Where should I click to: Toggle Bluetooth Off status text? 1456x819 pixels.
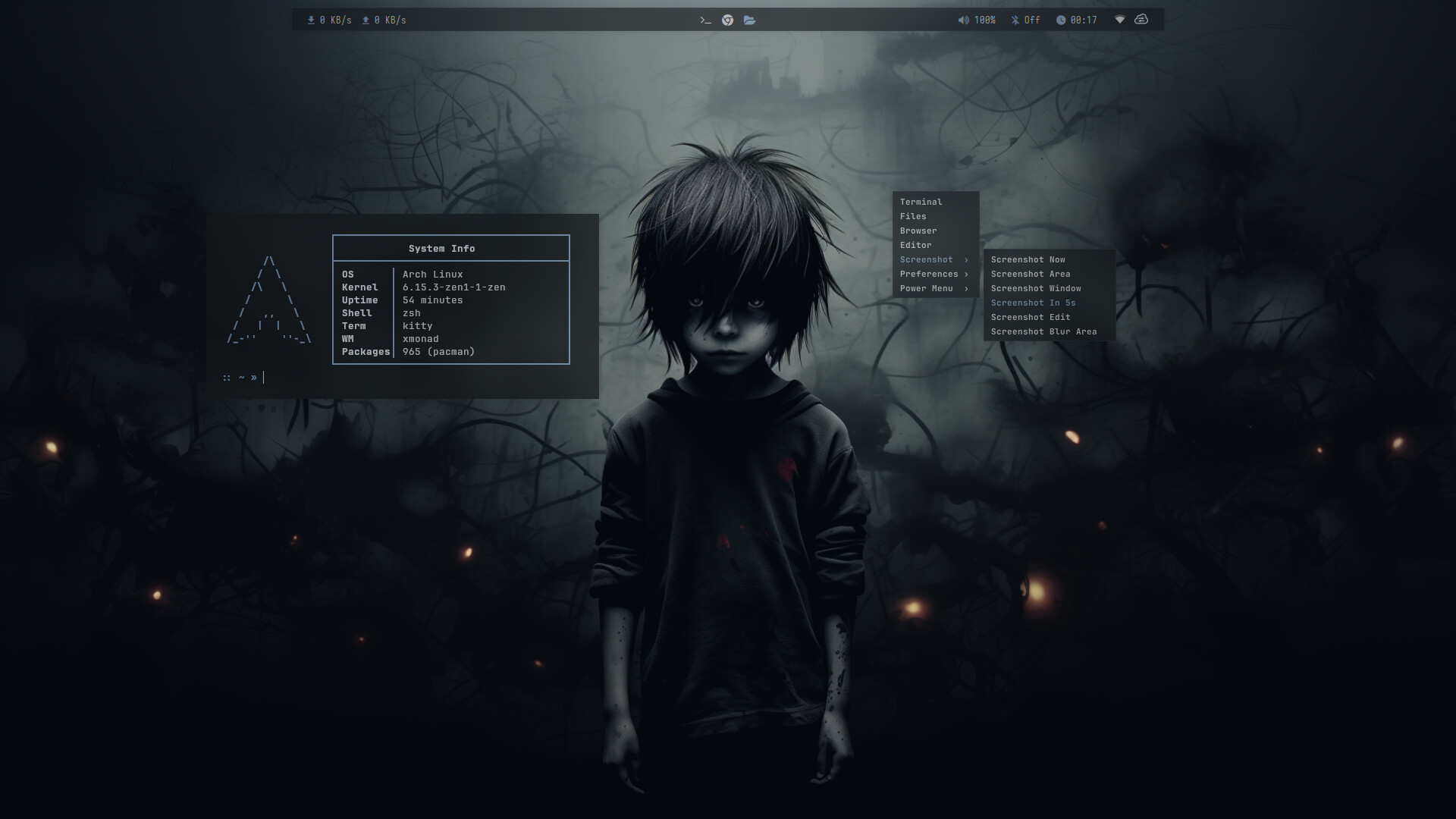[x=1032, y=20]
